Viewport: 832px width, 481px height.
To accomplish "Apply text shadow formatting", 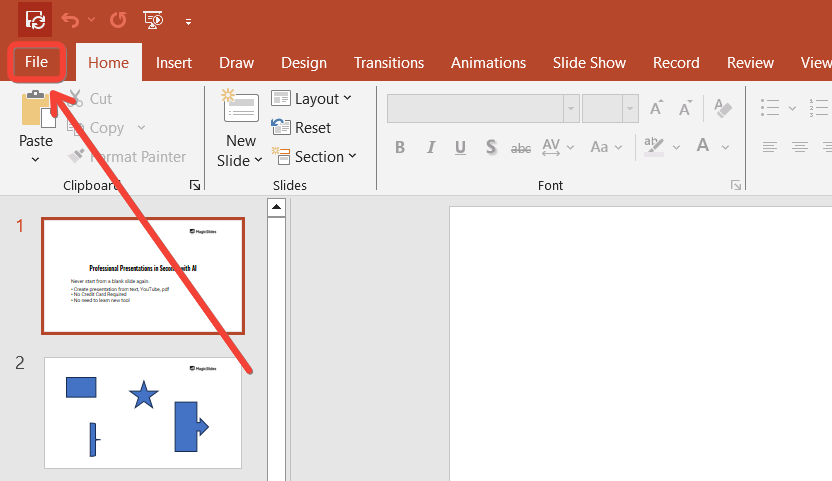I will 491,147.
